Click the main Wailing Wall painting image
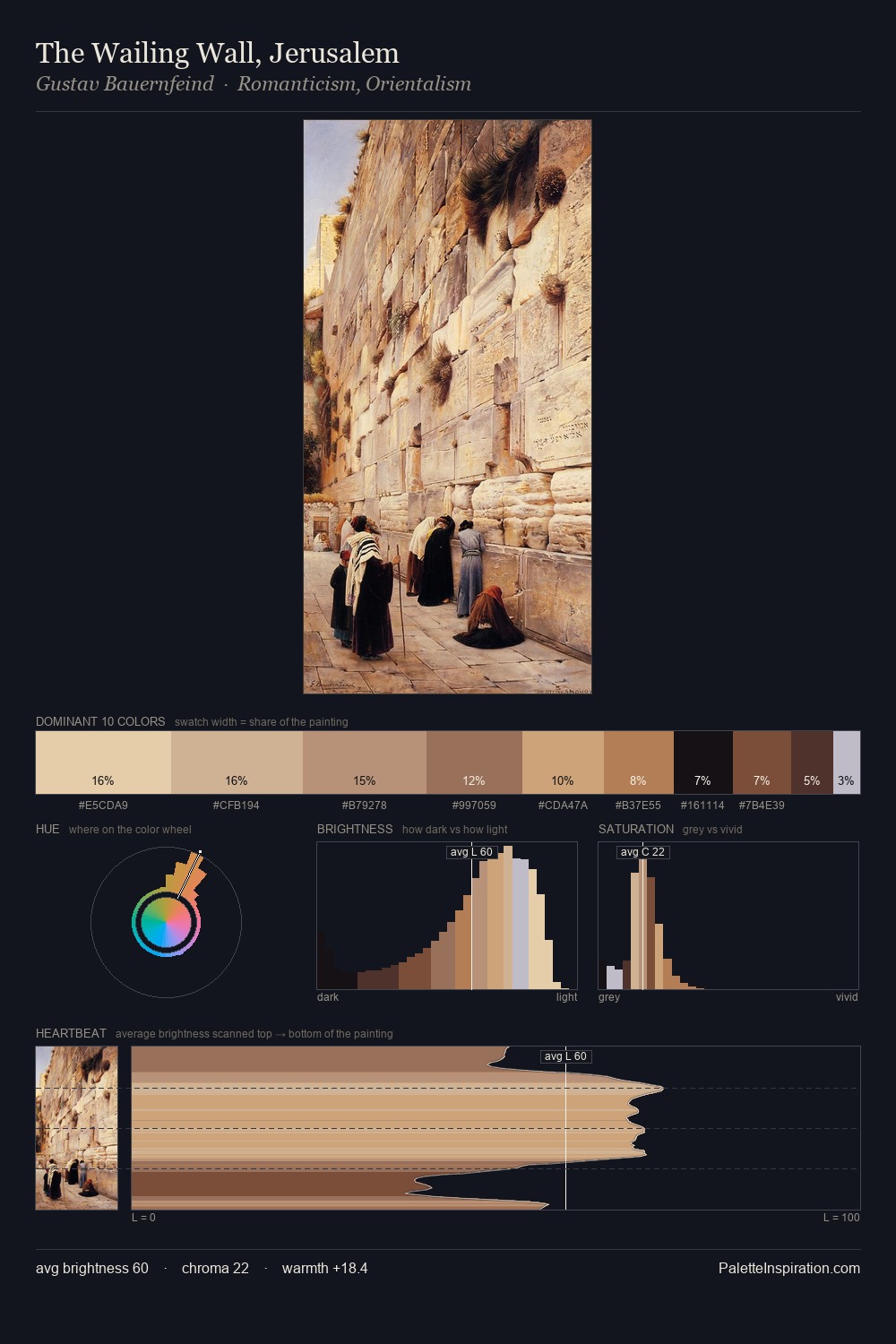Screen dimensions: 896x1344 [447, 407]
